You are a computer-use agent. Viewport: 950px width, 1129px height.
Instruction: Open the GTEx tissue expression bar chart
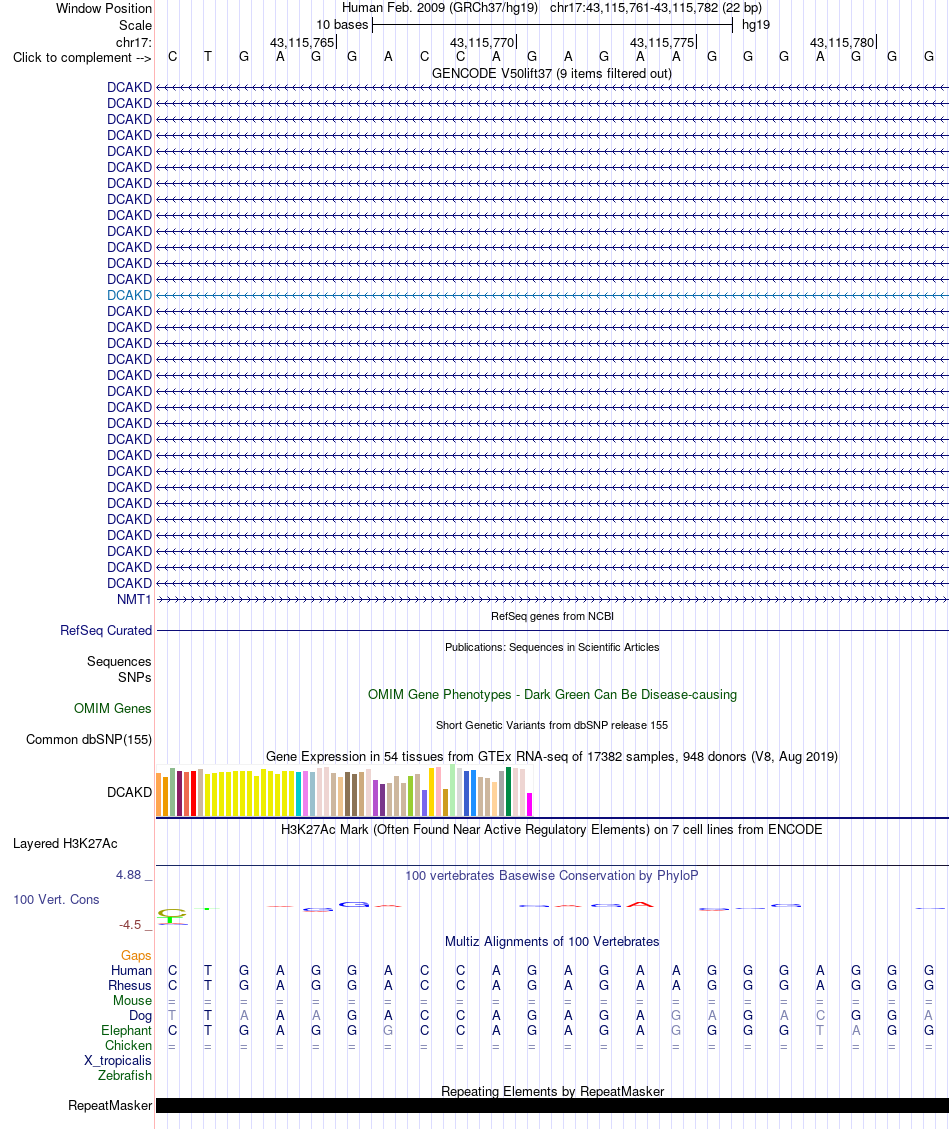point(344,791)
